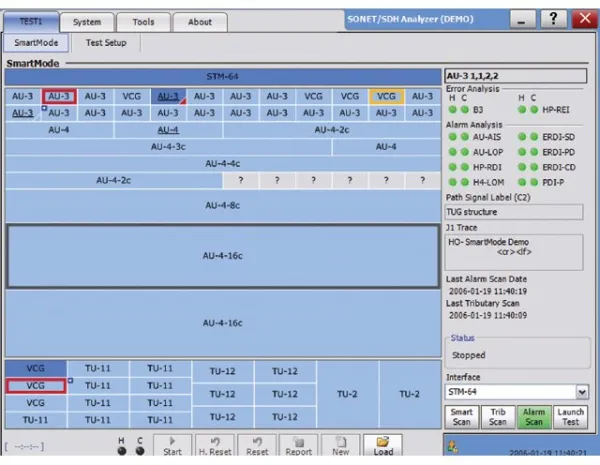Toggle the green Alarm Scan button
Viewport: 600px width, 465px height.
(531, 417)
